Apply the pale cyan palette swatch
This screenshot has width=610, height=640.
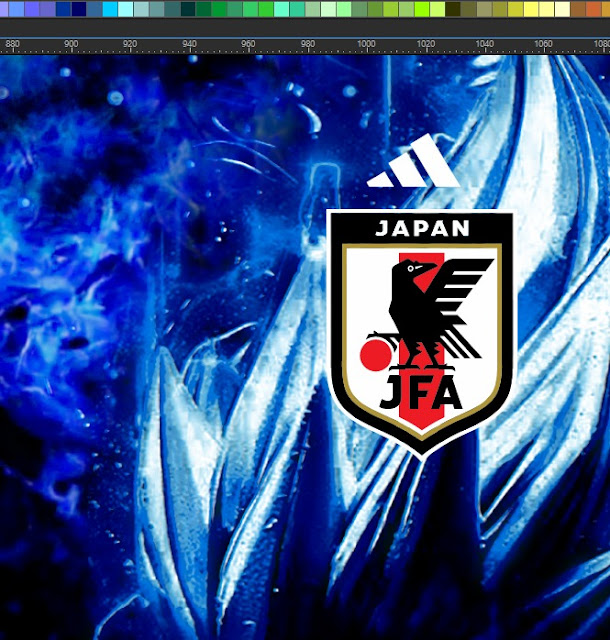[125, 9]
